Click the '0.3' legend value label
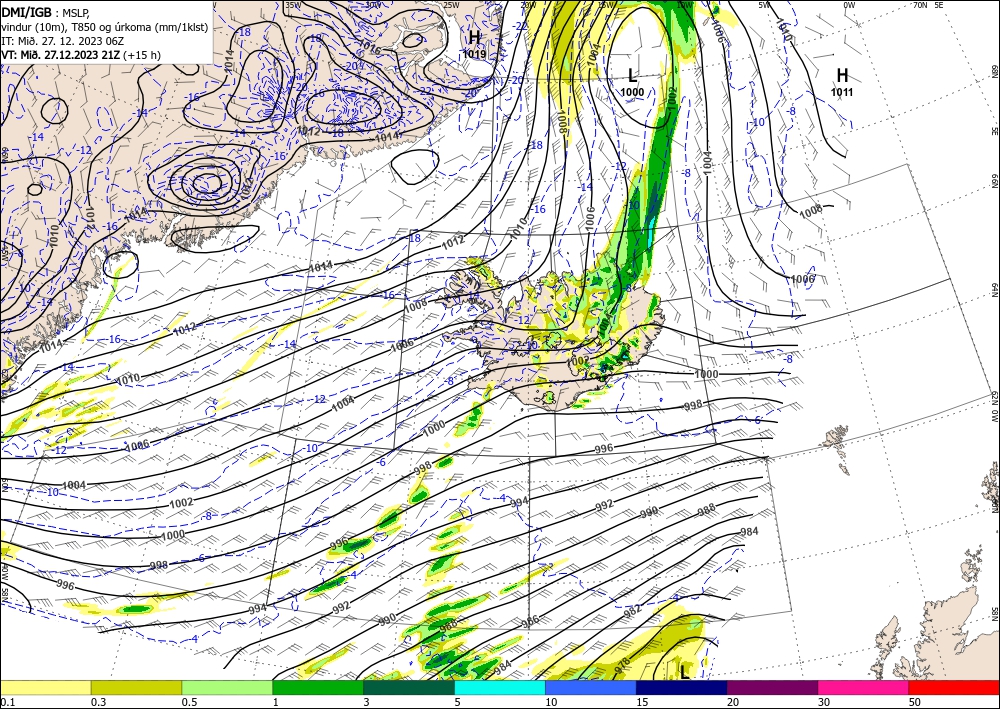This screenshot has height=709, width=1000. (x=98, y=702)
